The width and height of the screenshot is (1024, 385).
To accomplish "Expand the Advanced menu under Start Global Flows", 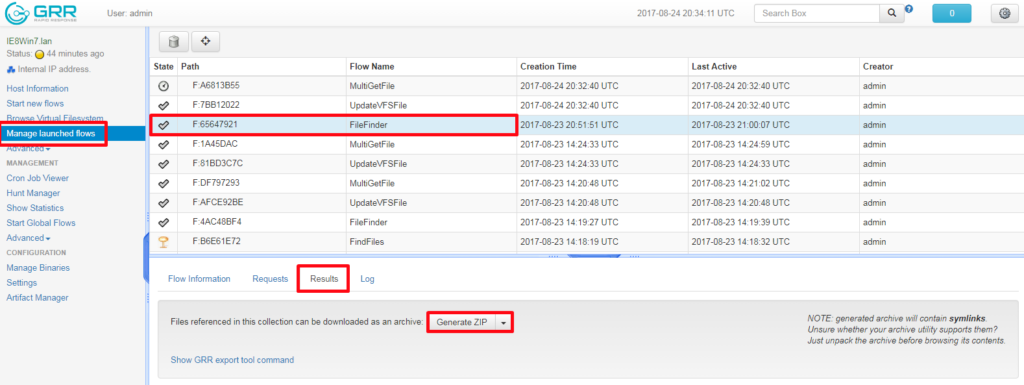I will click(x=28, y=238).
